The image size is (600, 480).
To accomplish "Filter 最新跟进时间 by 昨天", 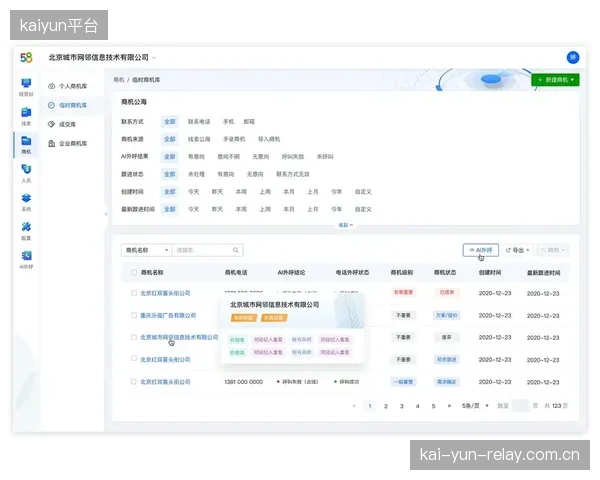I will coord(217,209).
